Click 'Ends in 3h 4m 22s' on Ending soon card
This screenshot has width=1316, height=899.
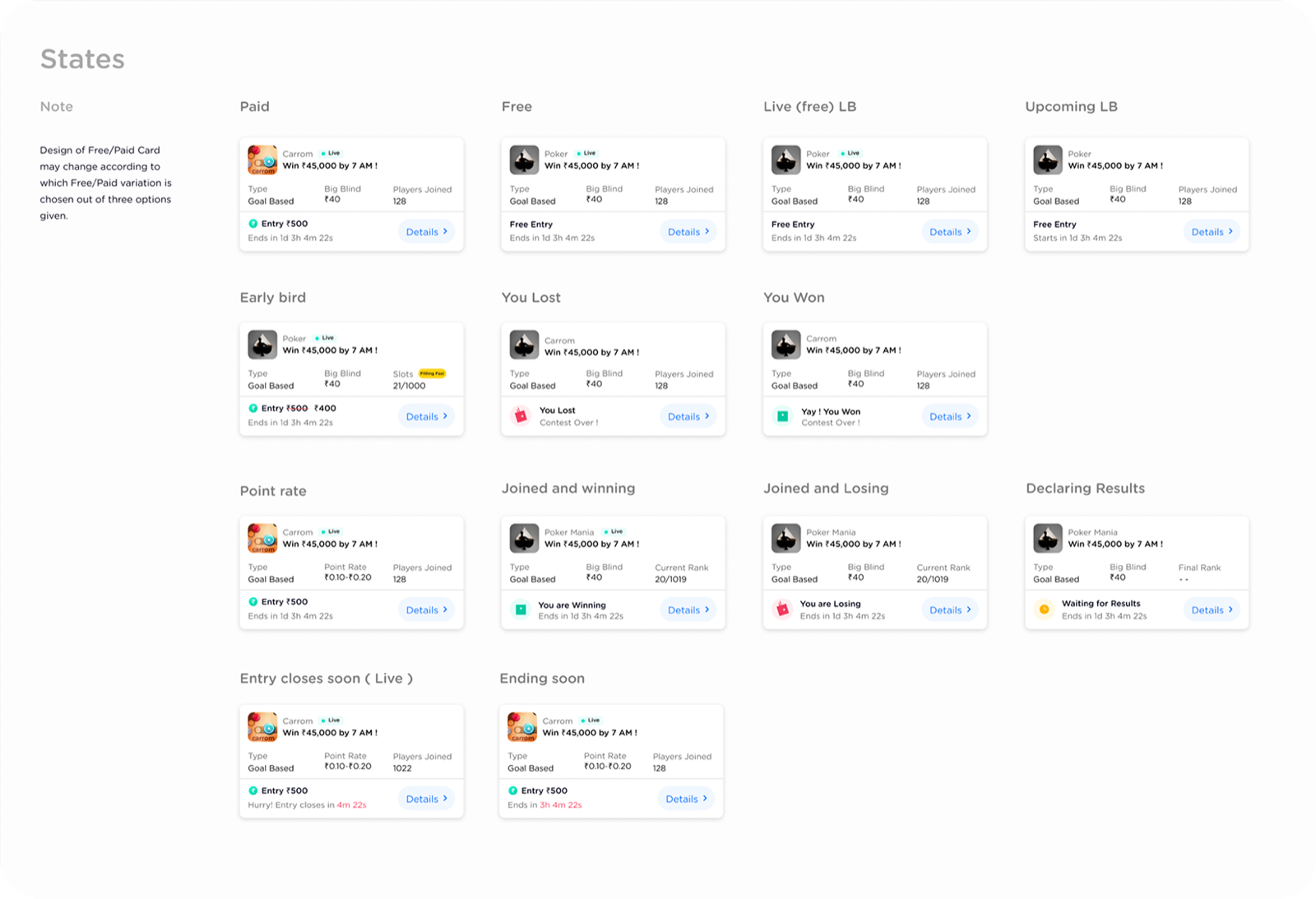click(x=544, y=805)
